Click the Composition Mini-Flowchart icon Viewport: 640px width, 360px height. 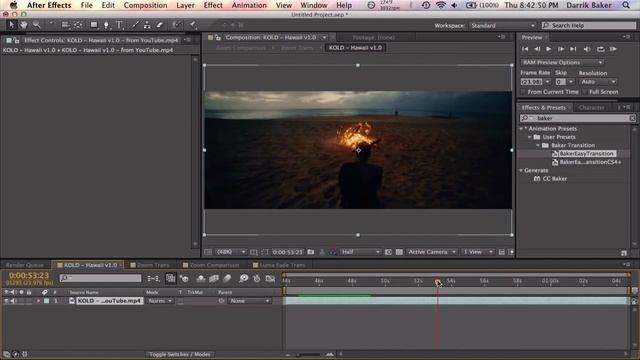(x=153, y=278)
